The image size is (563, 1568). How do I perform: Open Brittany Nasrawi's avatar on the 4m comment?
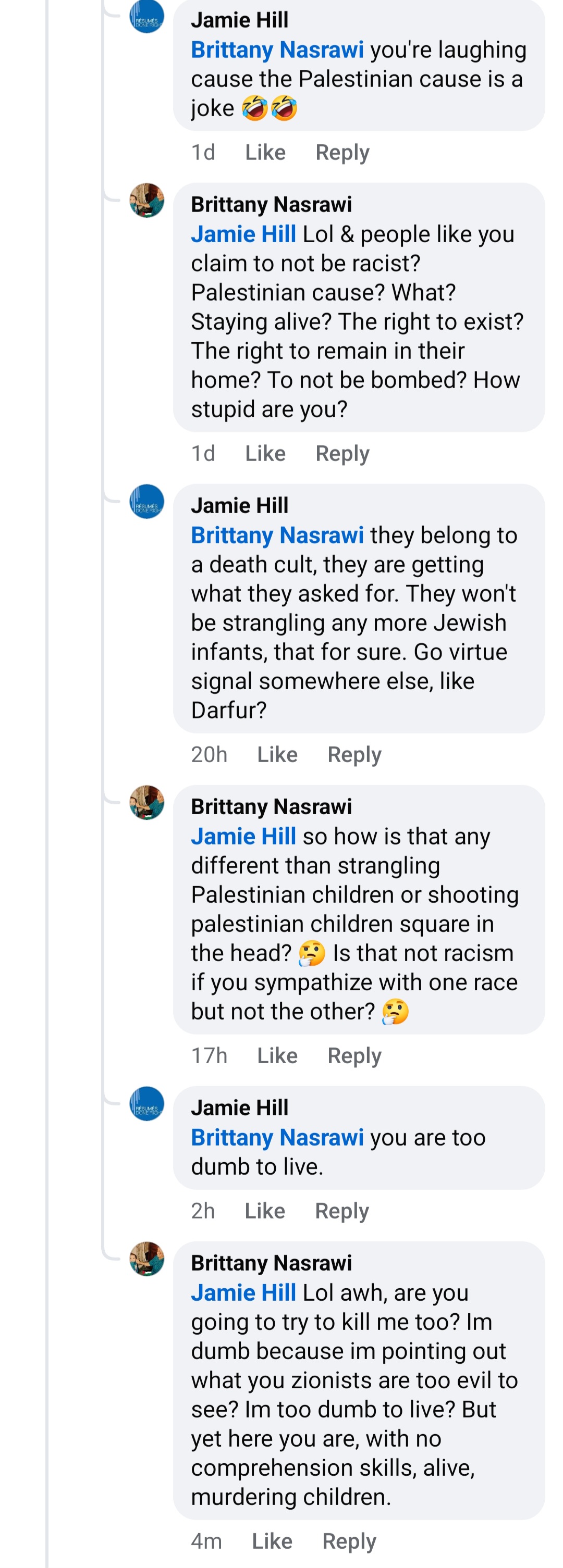point(147,1259)
